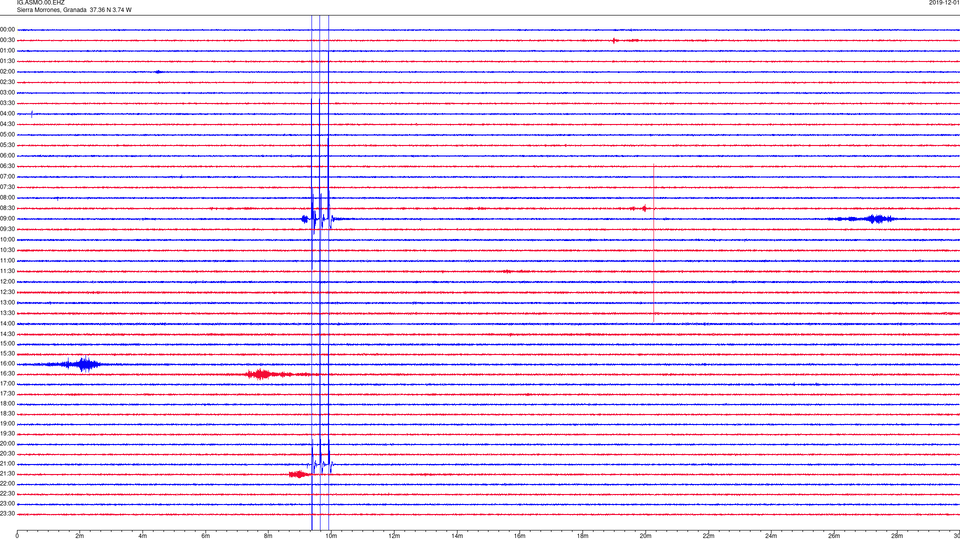Click the "18m" x-axis tick label

click(582, 536)
